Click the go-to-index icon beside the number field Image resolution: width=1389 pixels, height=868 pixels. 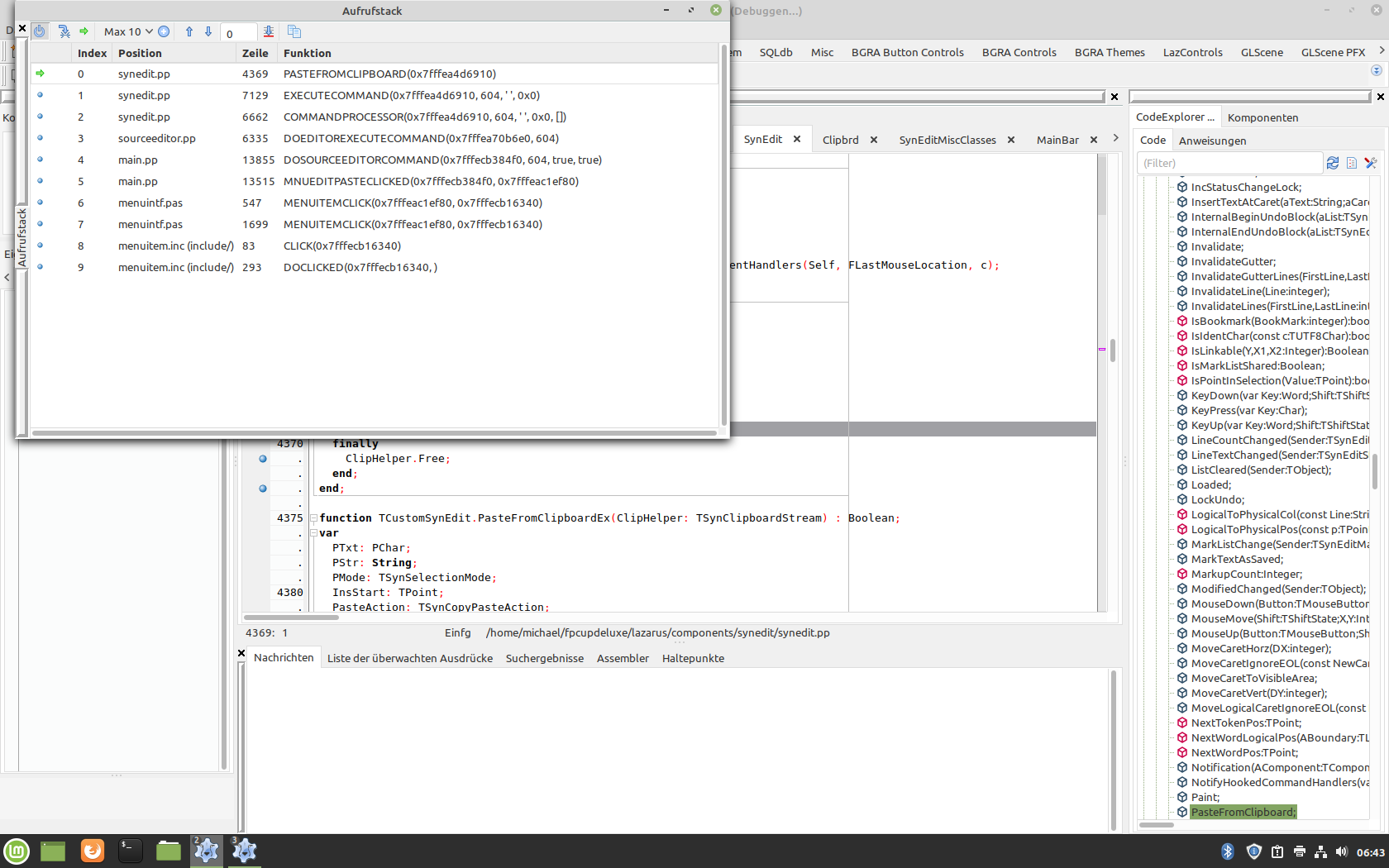tap(269, 31)
